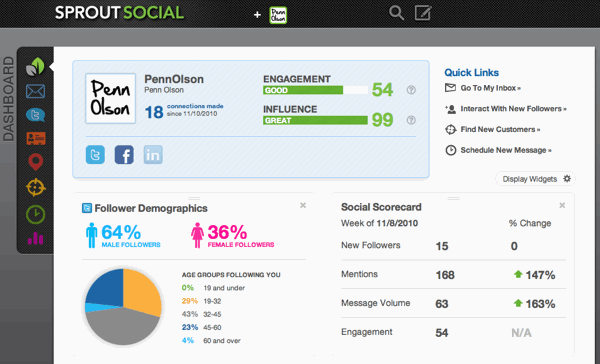
Task: Open the yellow crosshair discovery sidebar icon
Action: point(36,188)
